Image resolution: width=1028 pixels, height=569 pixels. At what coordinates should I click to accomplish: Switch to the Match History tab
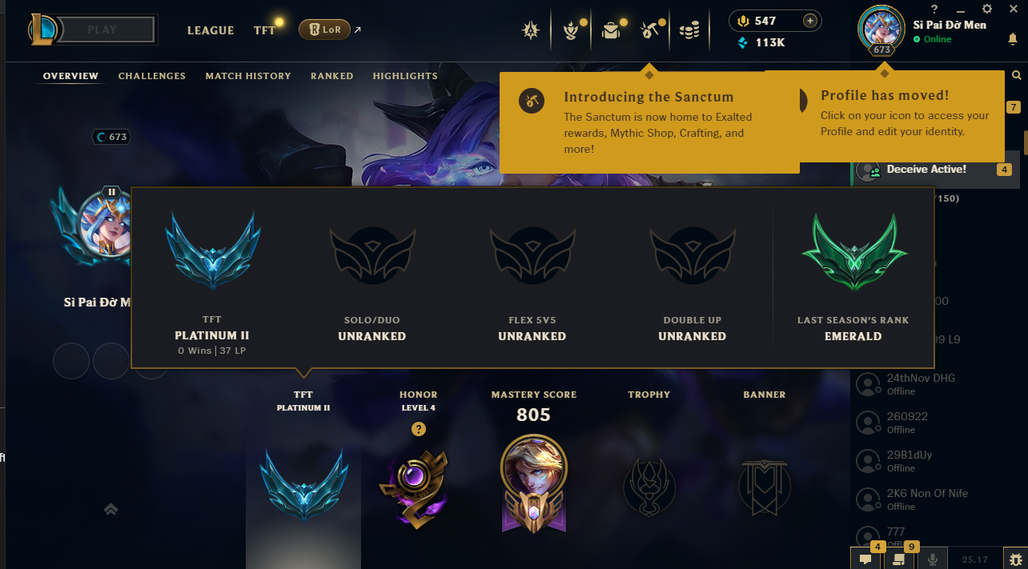click(x=248, y=76)
